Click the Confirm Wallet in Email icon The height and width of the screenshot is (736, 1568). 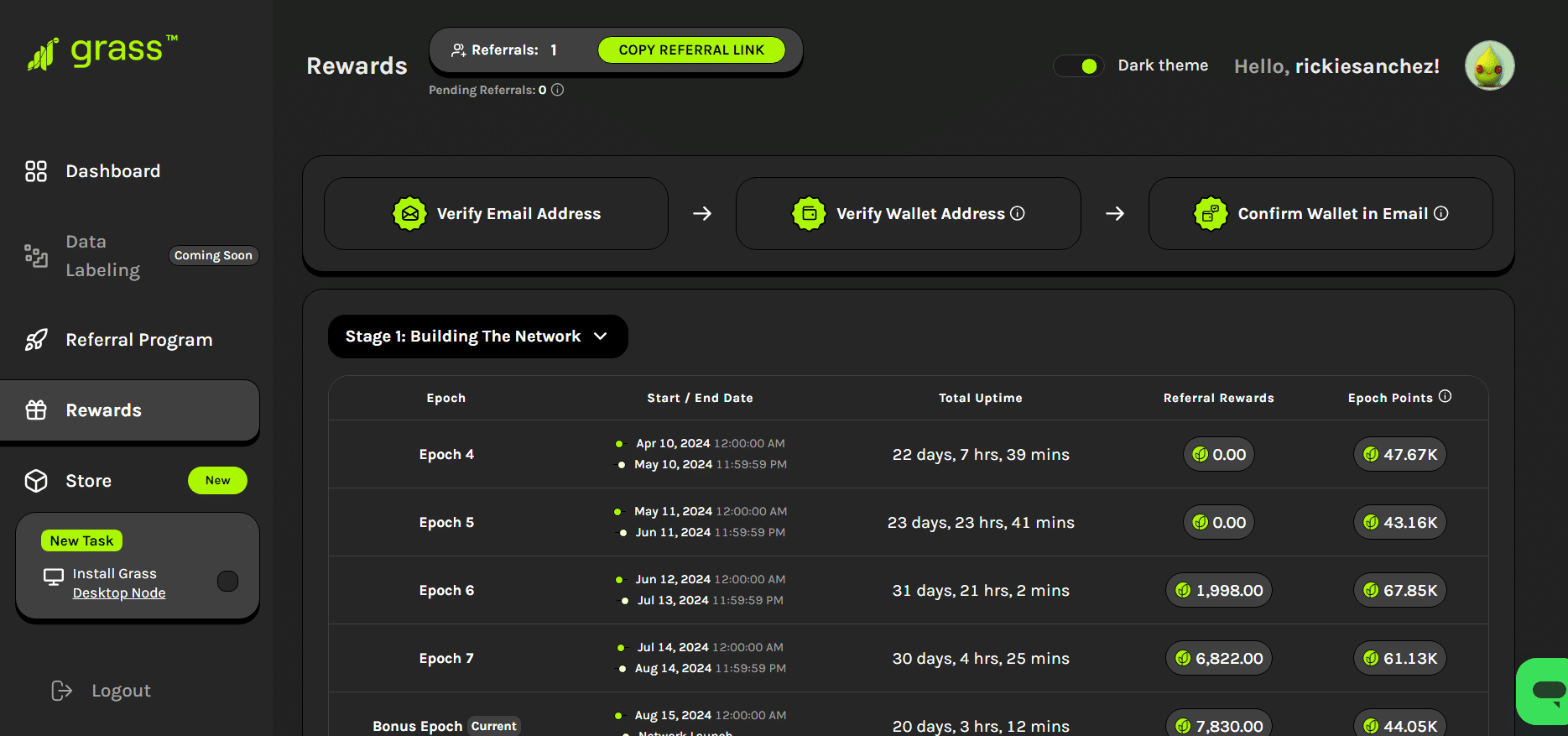1211,213
